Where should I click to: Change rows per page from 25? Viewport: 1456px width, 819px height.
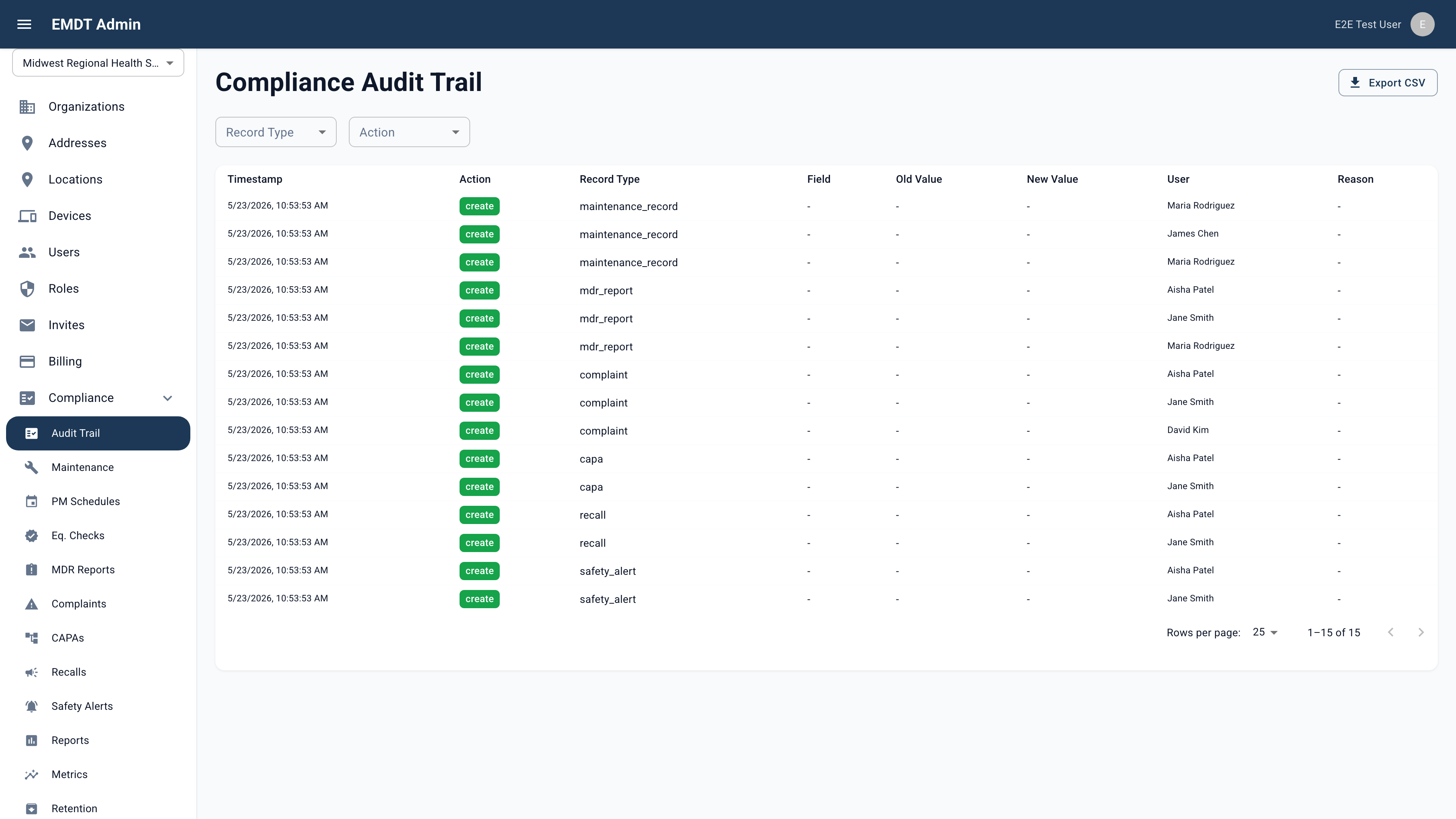pyautogui.click(x=1265, y=632)
